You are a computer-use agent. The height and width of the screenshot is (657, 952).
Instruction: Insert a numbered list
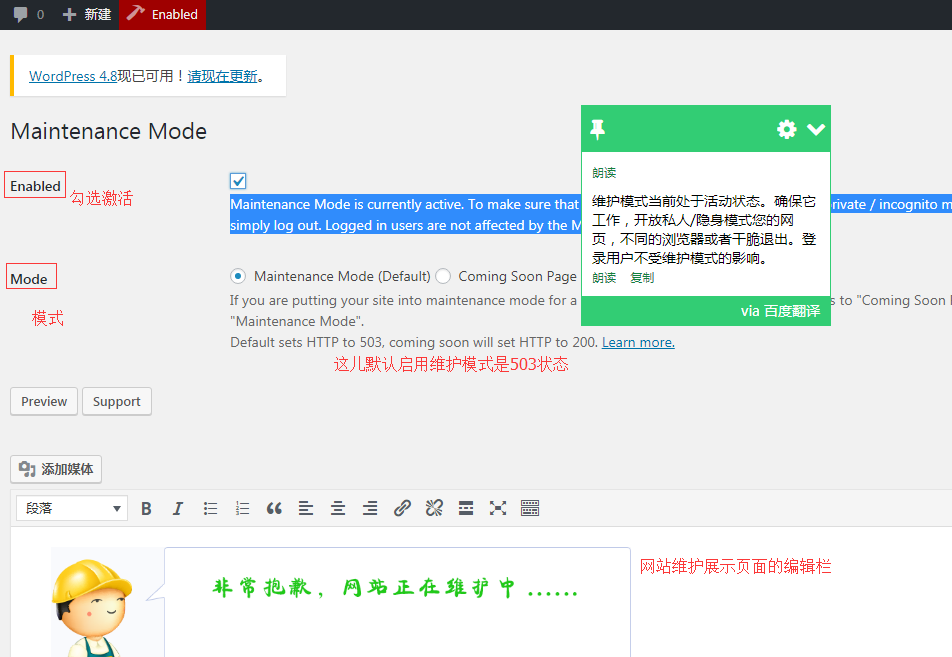(242, 508)
